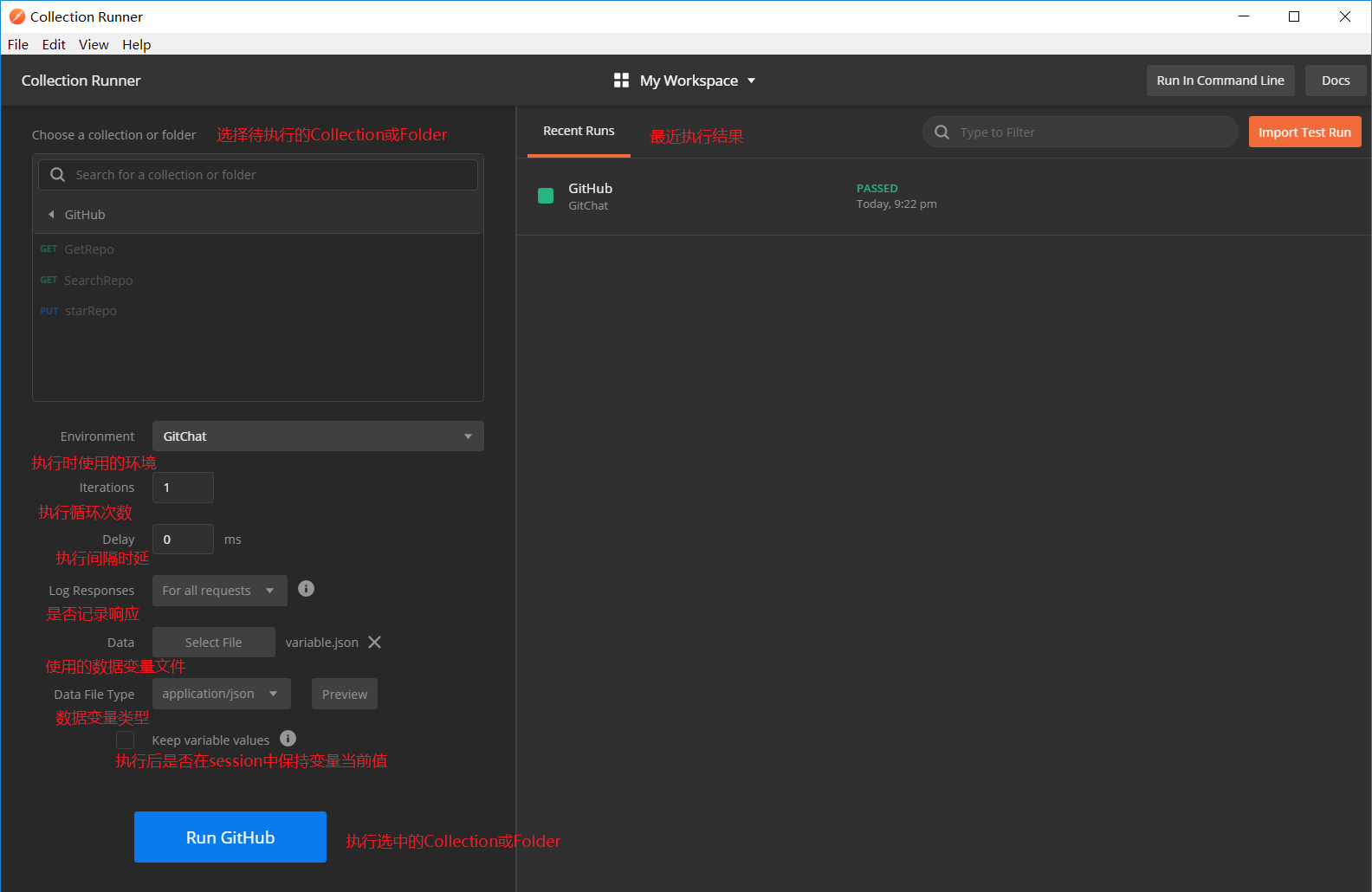Click the variable.json file name

[x=322, y=643]
